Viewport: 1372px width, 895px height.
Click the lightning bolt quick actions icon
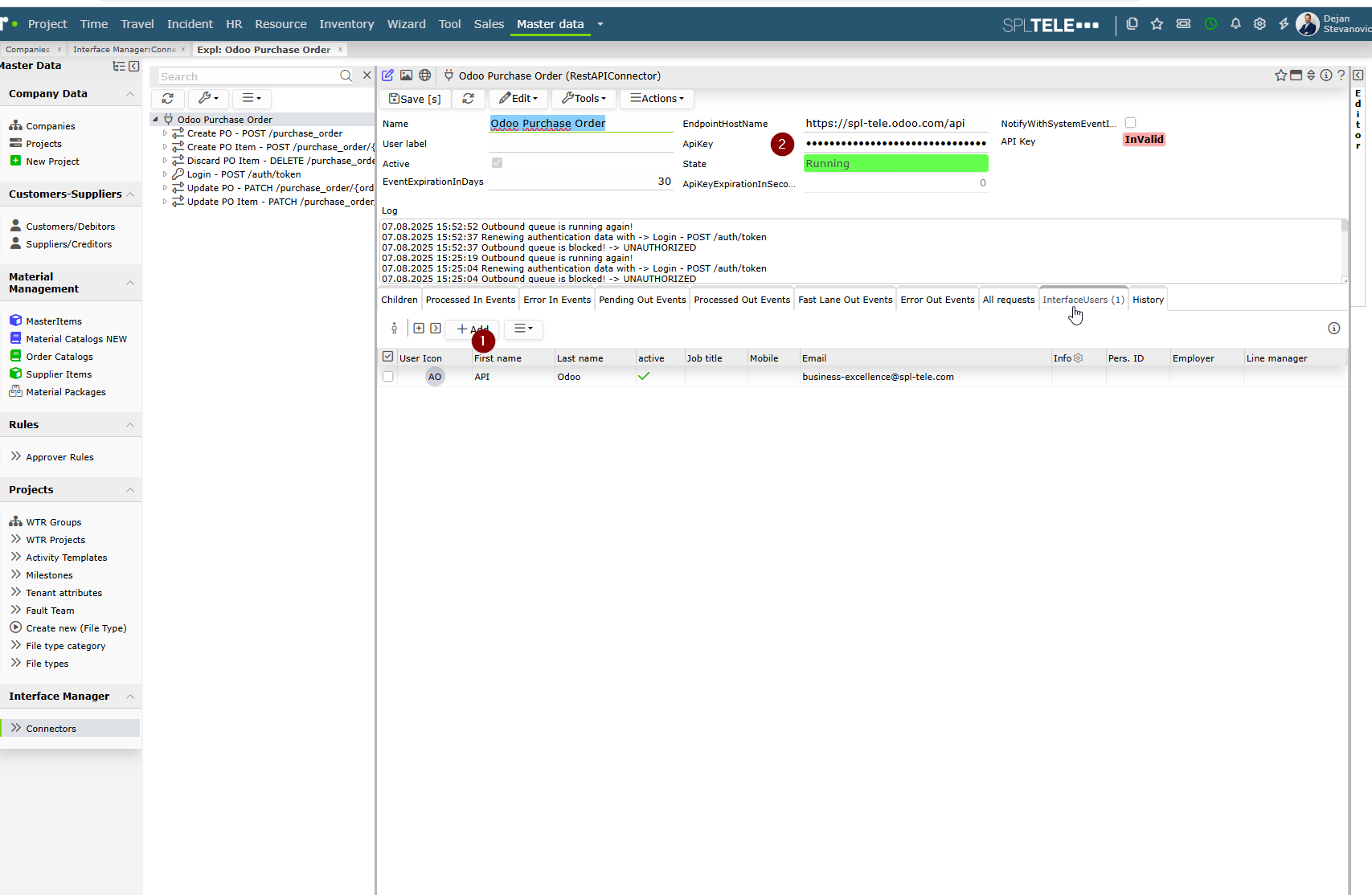click(1284, 24)
